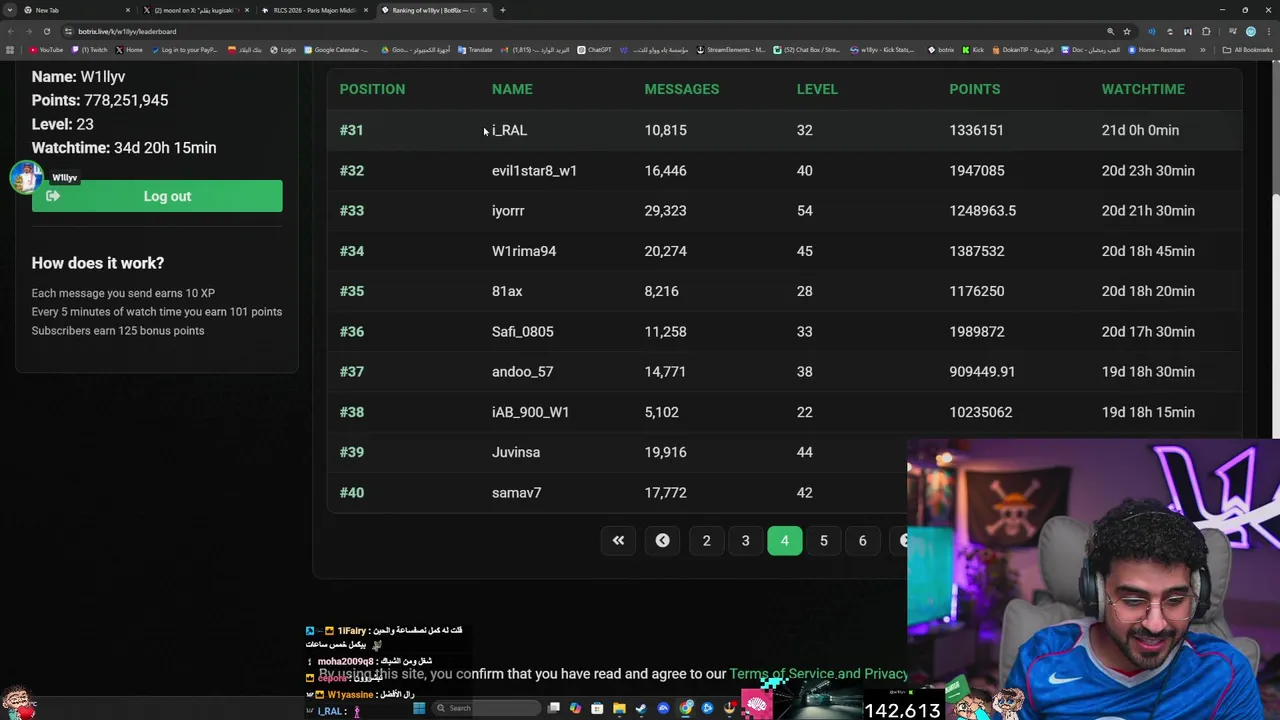Image resolution: width=1280 pixels, height=720 pixels.
Task: Open Steam from the taskbar
Action: [641, 708]
